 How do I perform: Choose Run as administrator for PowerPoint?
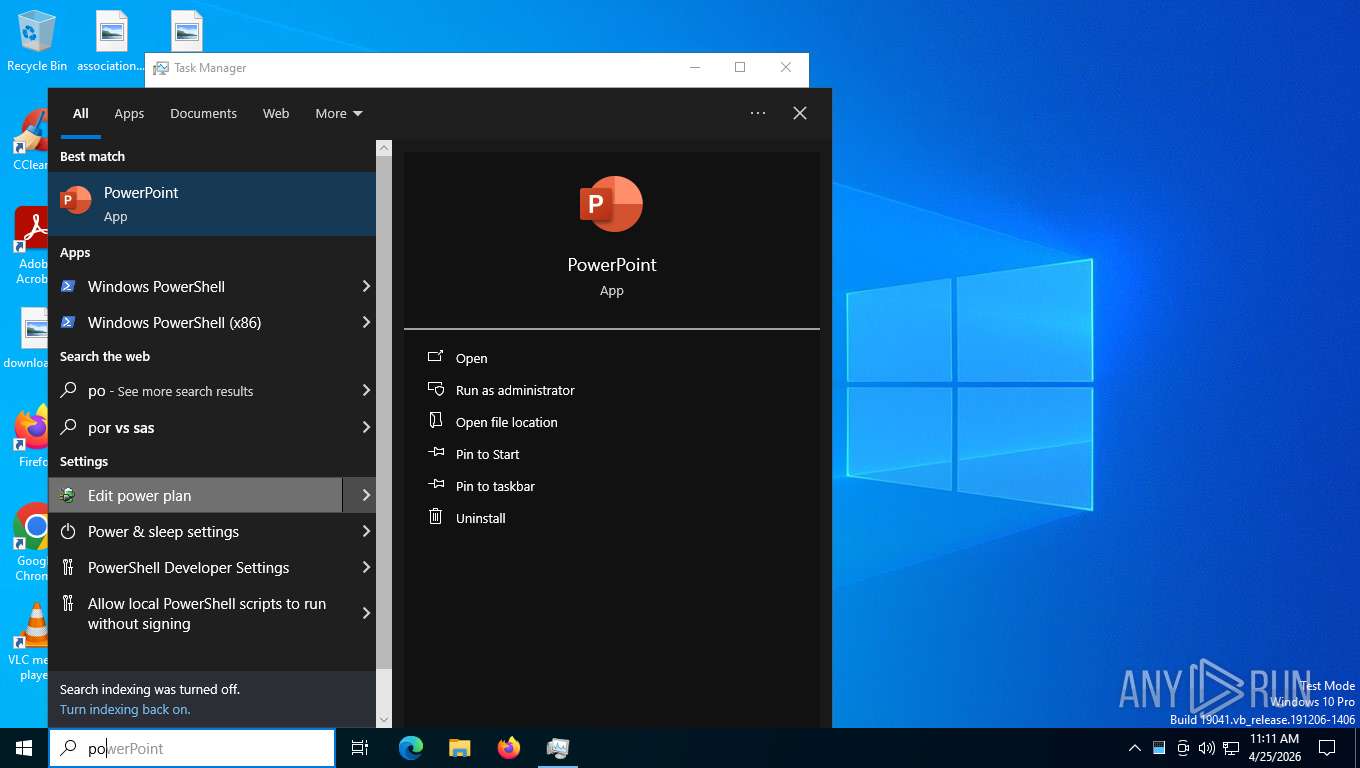click(x=515, y=390)
